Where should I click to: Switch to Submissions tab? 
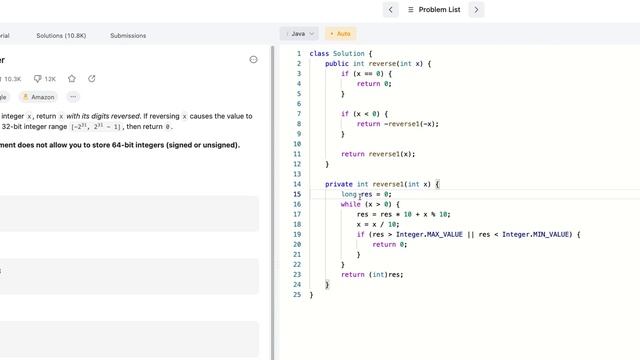pos(128,36)
